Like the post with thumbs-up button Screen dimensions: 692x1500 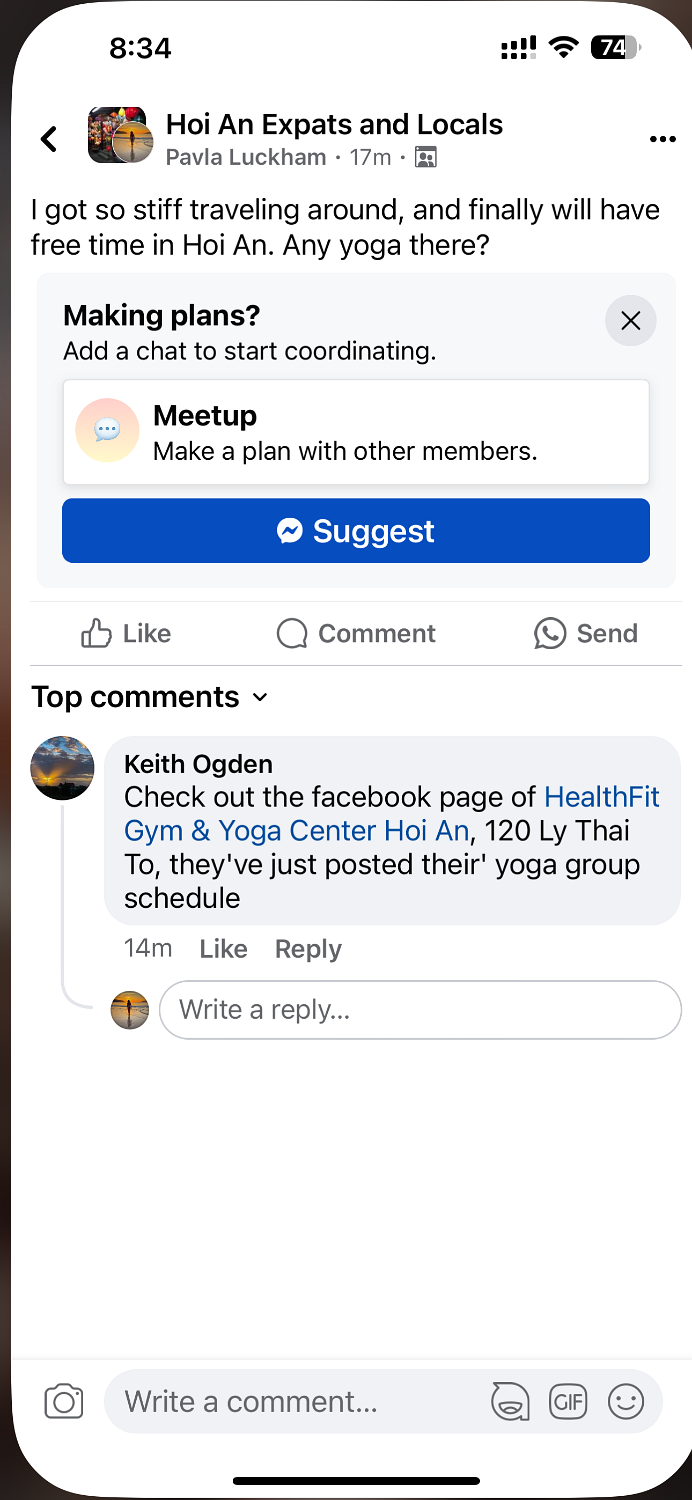click(126, 633)
